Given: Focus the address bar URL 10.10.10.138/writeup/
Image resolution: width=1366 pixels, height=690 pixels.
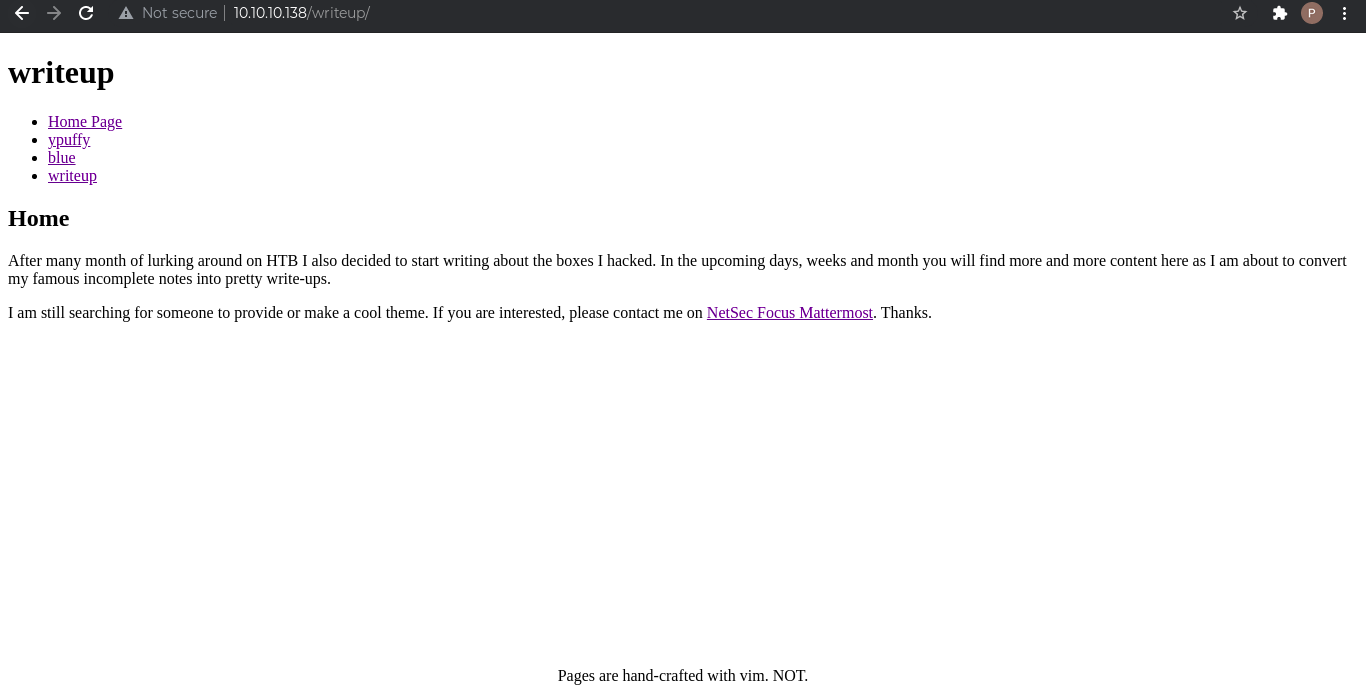Looking at the screenshot, I should pos(302,13).
